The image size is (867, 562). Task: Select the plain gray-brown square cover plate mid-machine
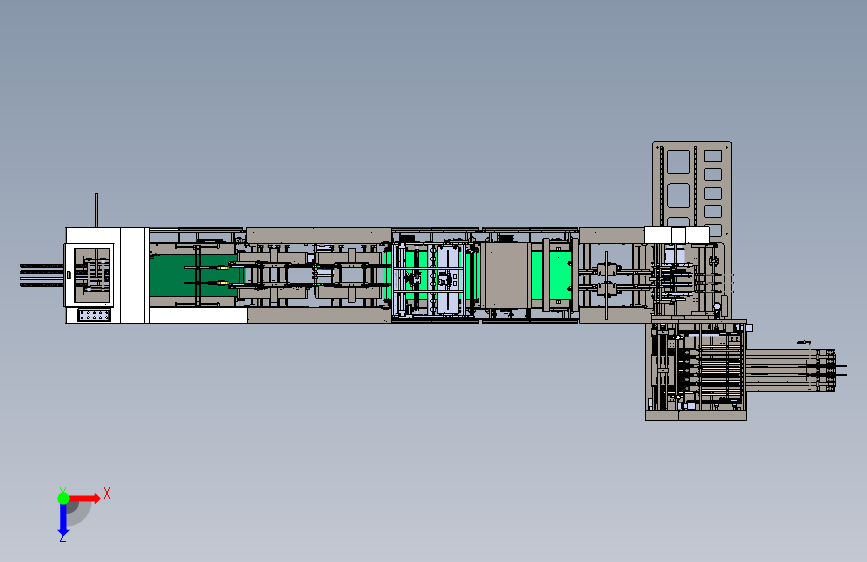click(504, 275)
